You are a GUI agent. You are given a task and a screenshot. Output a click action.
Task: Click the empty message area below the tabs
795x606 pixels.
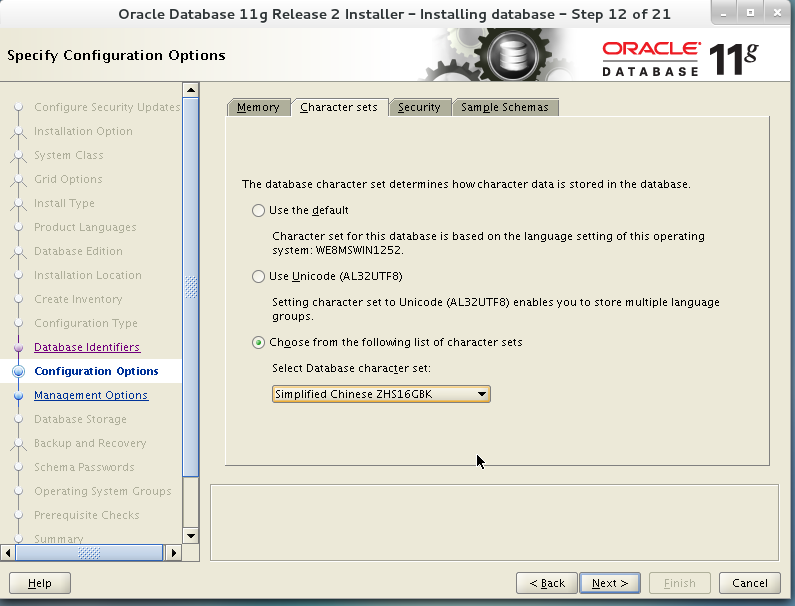(494, 522)
